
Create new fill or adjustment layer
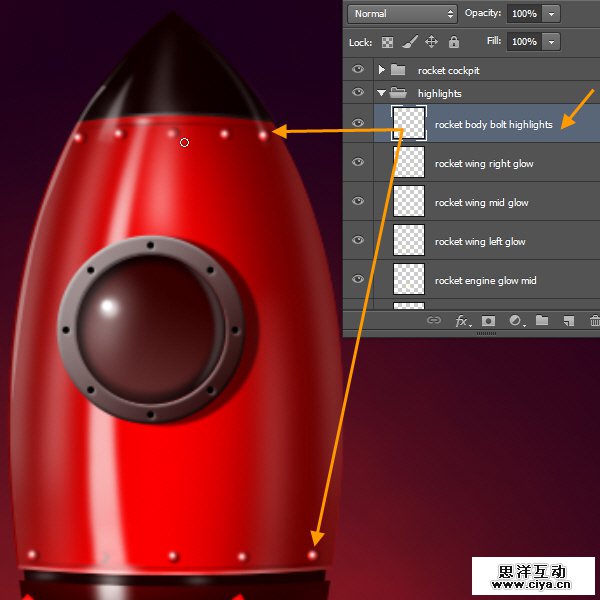[x=516, y=321]
